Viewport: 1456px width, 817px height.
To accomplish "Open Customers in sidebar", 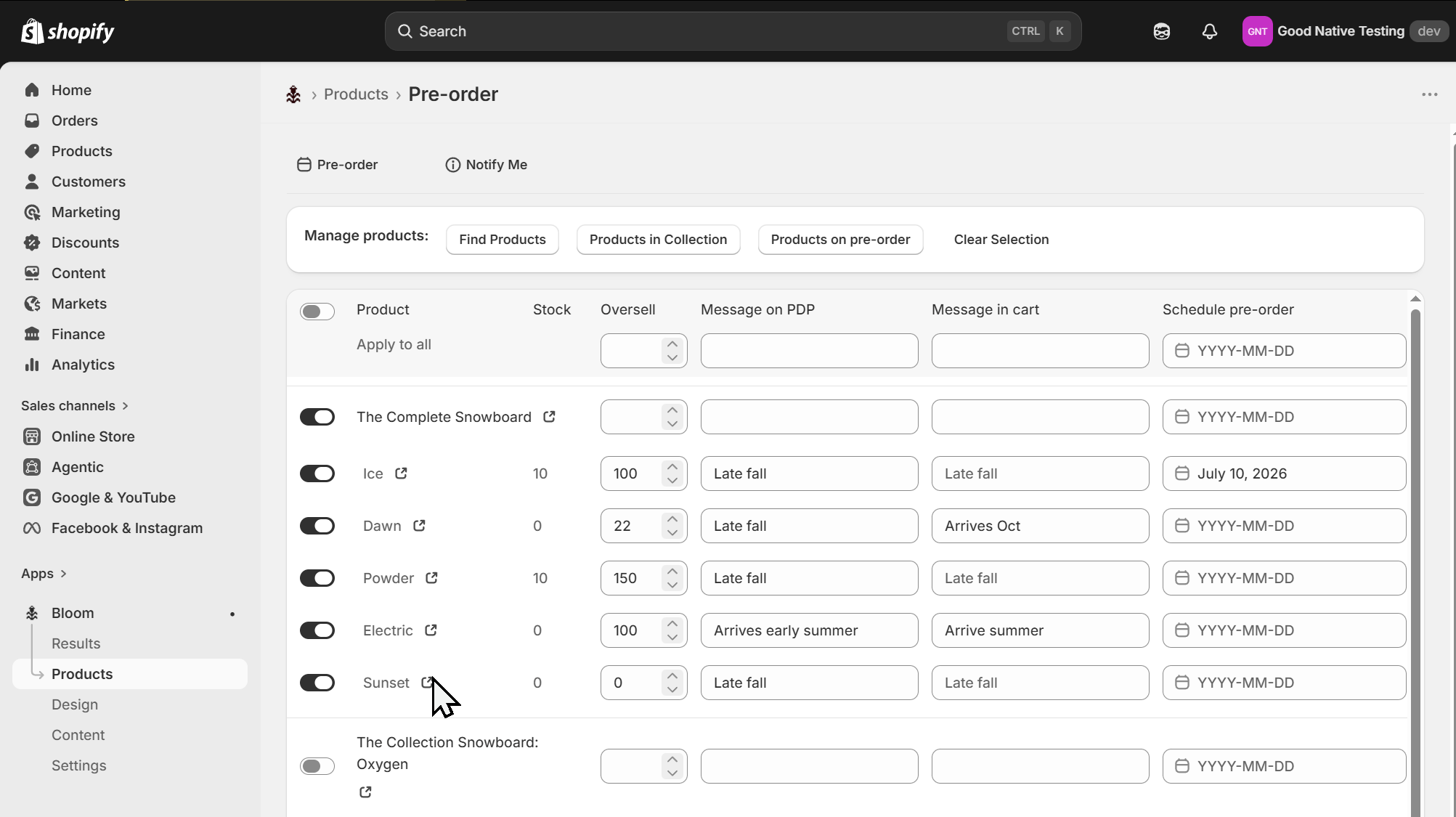I will pyautogui.click(x=88, y=182).
